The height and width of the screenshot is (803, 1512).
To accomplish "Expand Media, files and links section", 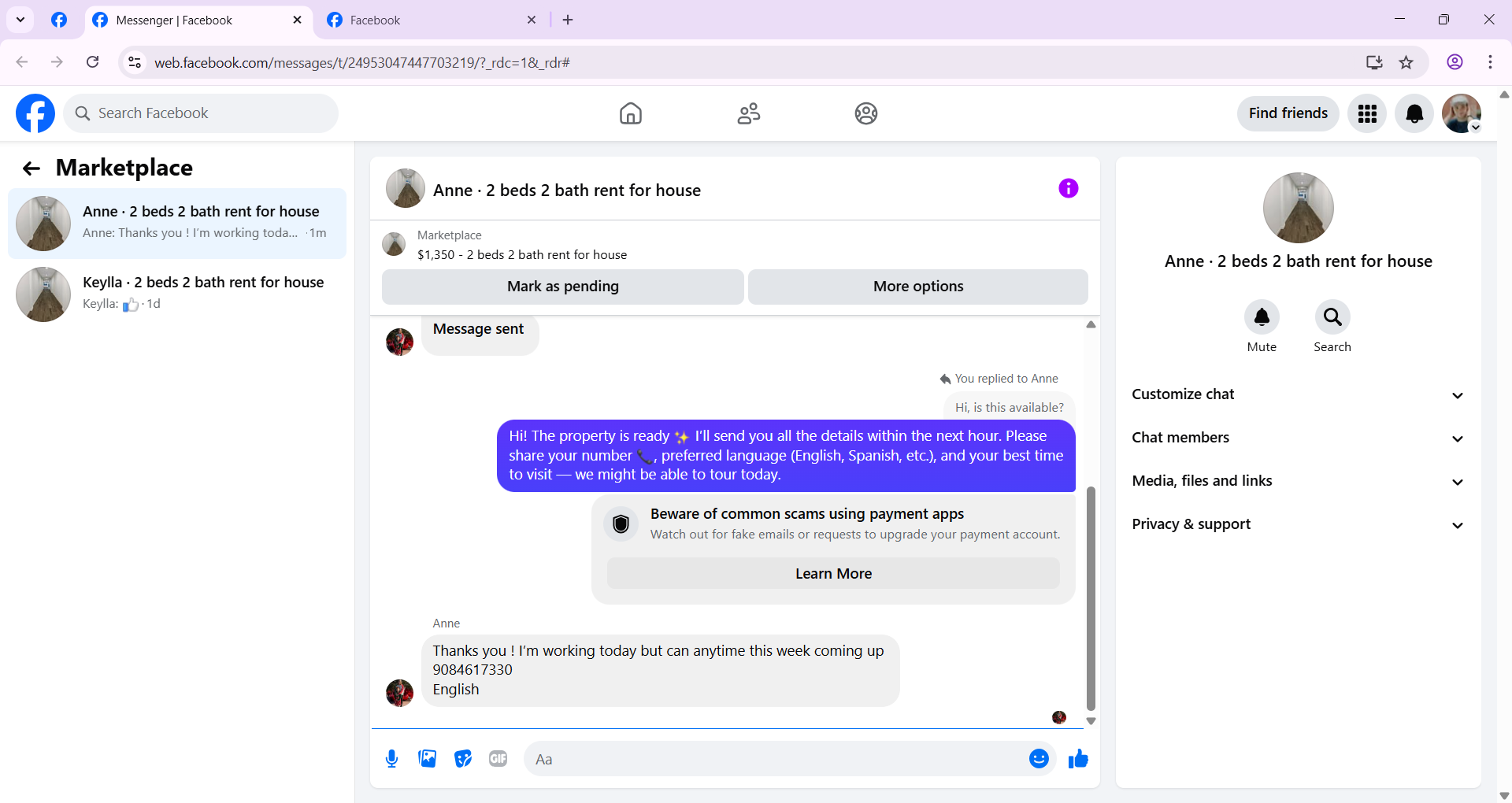I will (1298, 481).
